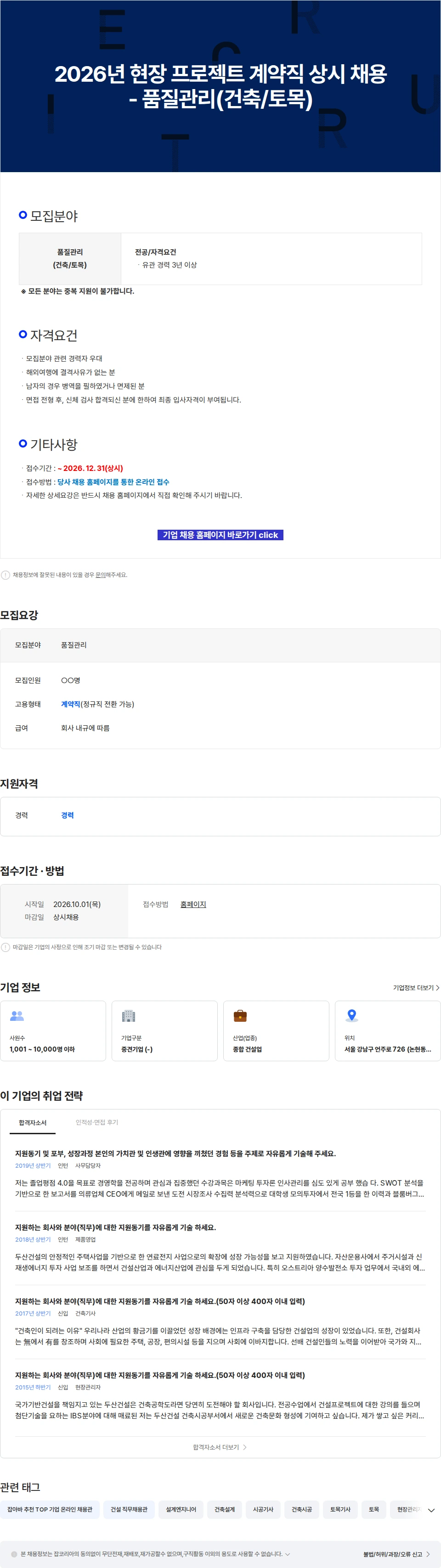Select the 건축설계 tag
Screen dimensions: 441x1568
225,1509
